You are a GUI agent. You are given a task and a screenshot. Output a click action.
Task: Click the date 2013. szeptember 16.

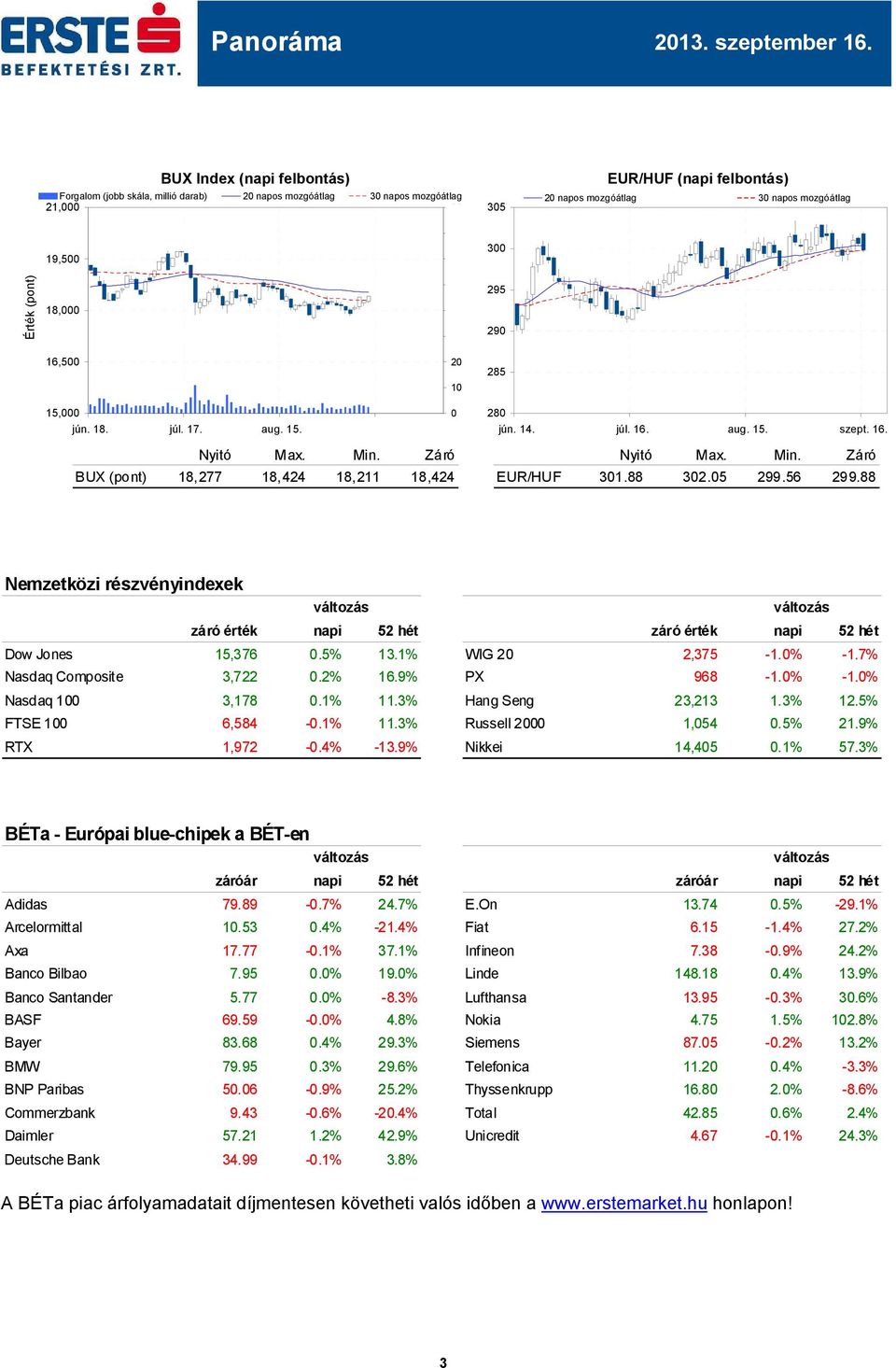pos(763,42)
